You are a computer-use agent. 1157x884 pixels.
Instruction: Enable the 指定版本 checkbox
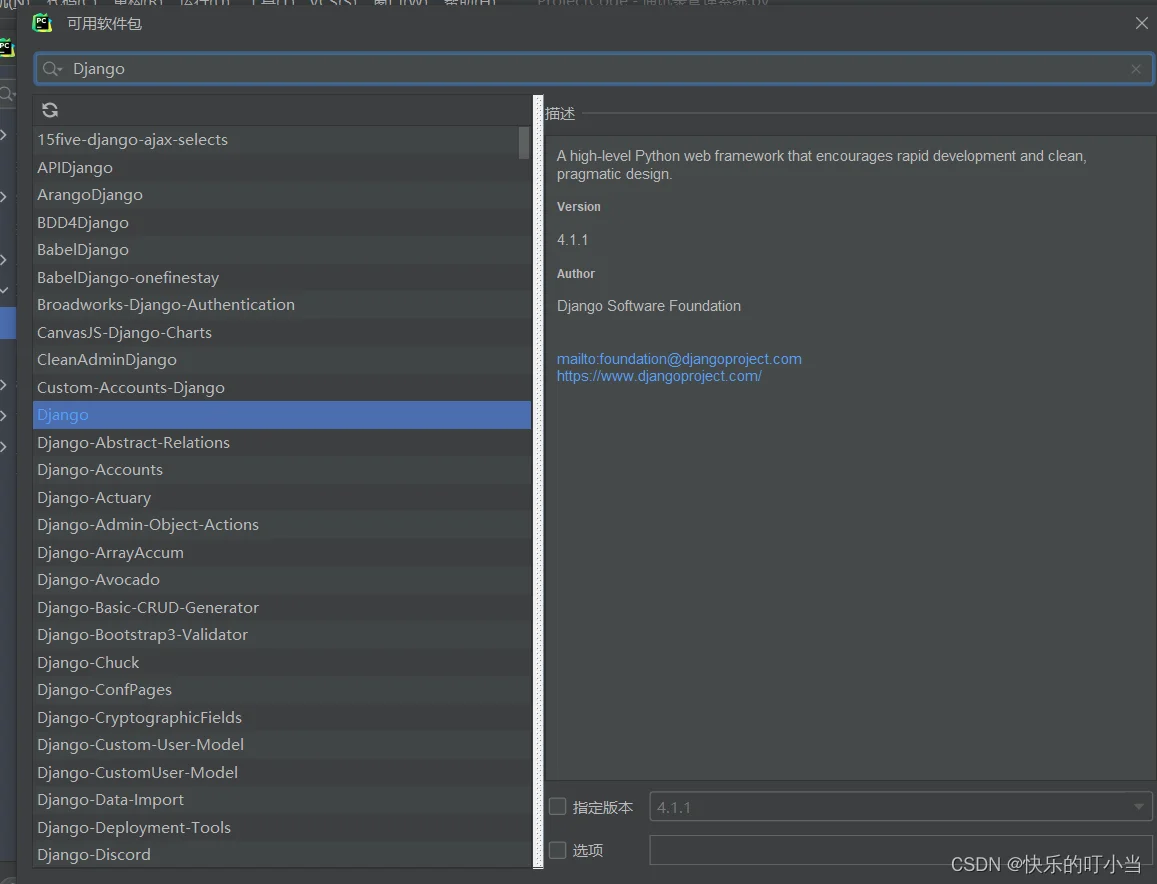pos(558,807)
